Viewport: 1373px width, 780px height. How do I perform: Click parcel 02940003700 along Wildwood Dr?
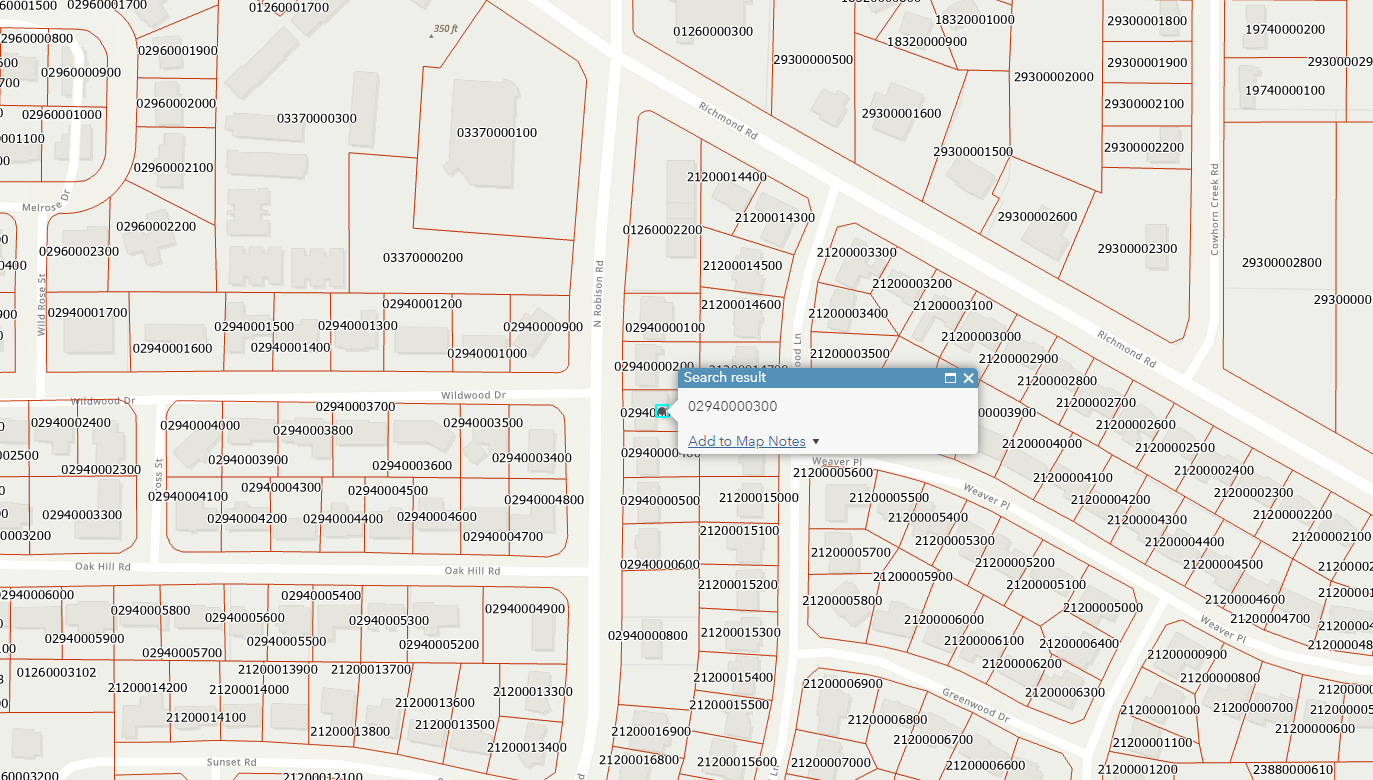click(355, 407)
